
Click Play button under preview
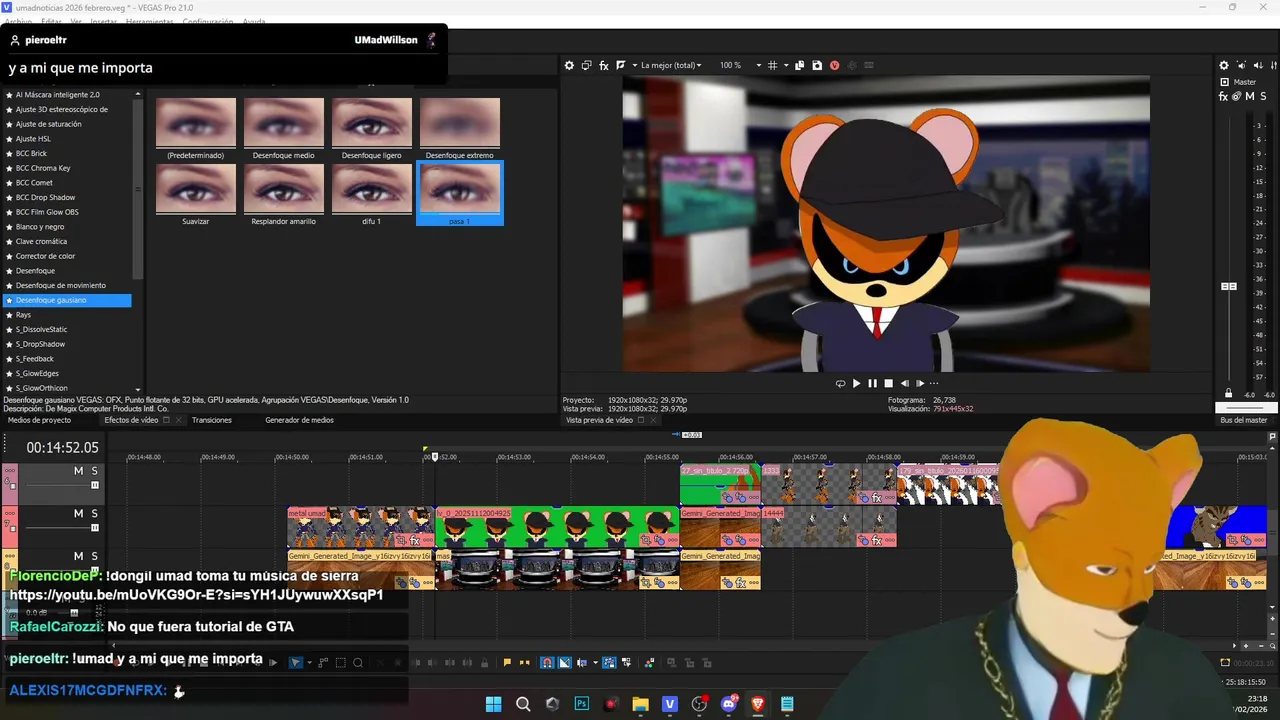point(856,383)
